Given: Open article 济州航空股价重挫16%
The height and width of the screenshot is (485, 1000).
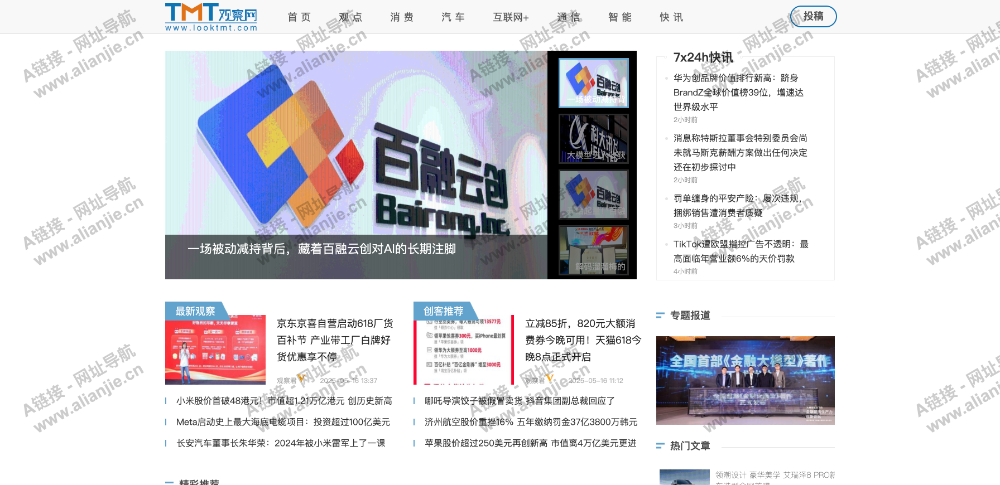Looking at the screenshot, I should coord(531,422).
